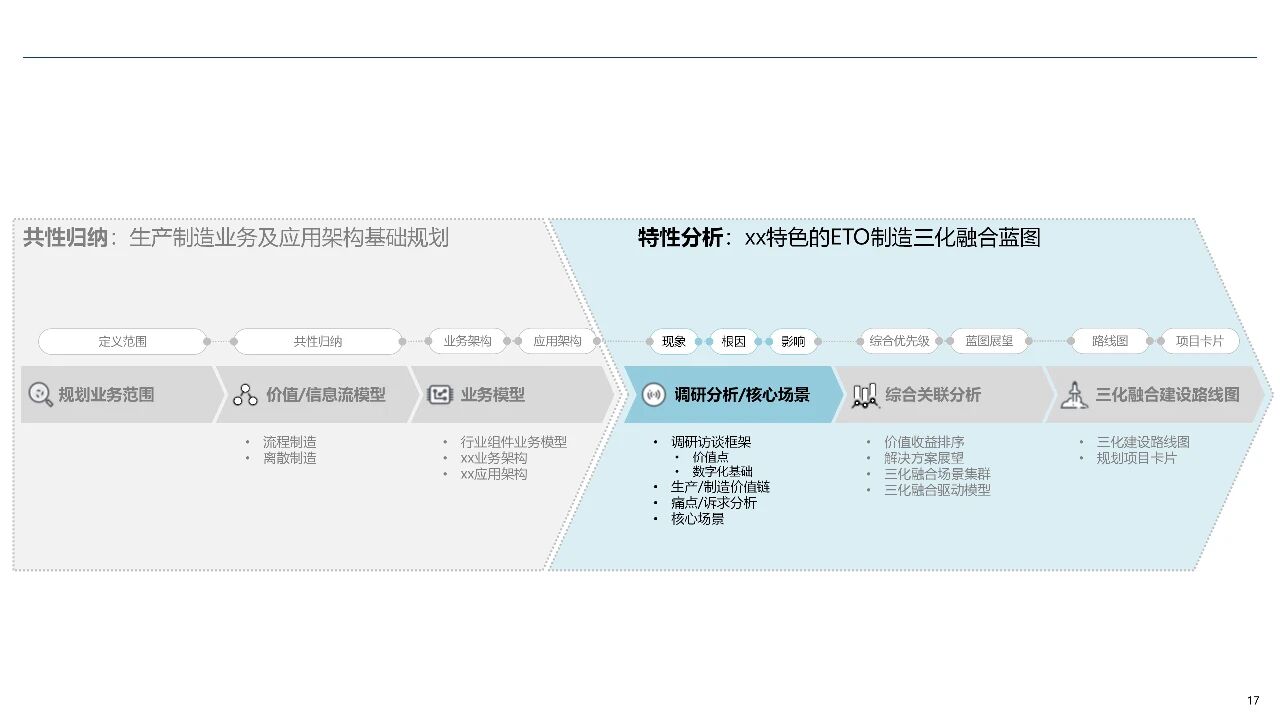Viewport: 1280px width, 720px height.
Task: Click the 现象 pill
Action: pos(674,342)
